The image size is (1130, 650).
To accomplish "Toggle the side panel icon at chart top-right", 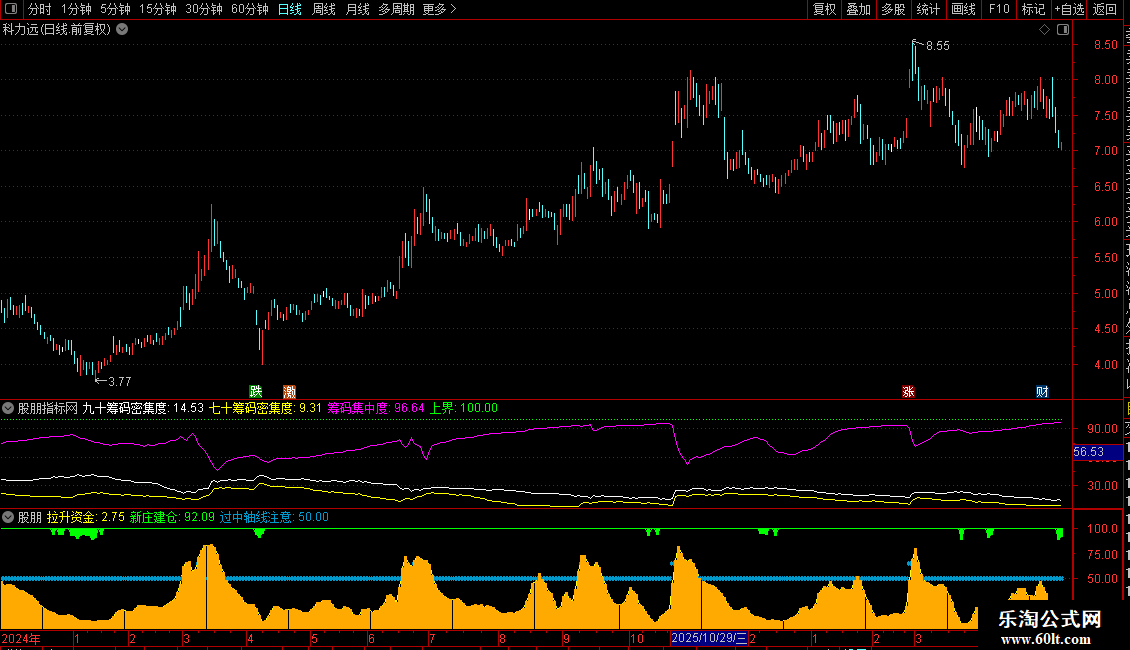I will 1063,30.
